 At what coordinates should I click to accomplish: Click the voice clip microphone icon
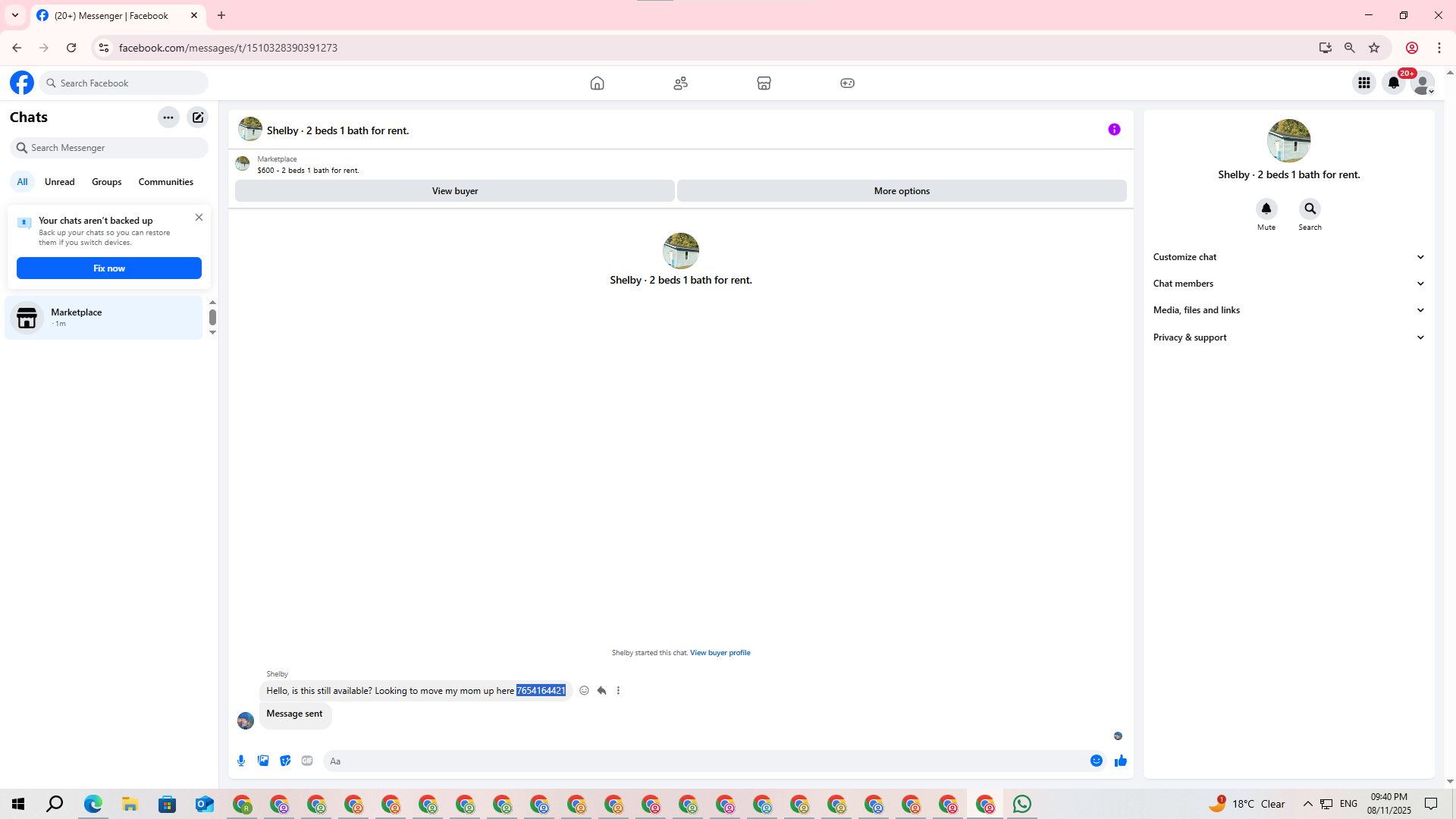[241, 761]
